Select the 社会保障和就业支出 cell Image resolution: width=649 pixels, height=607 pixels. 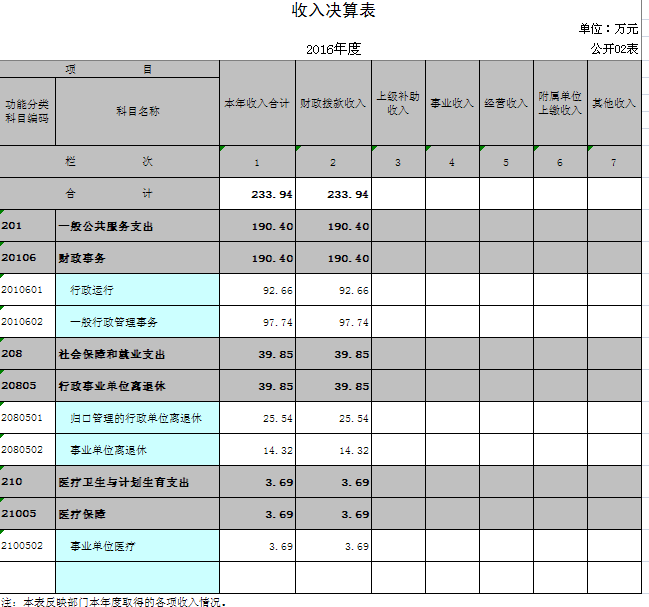click(x=137, y=354)
